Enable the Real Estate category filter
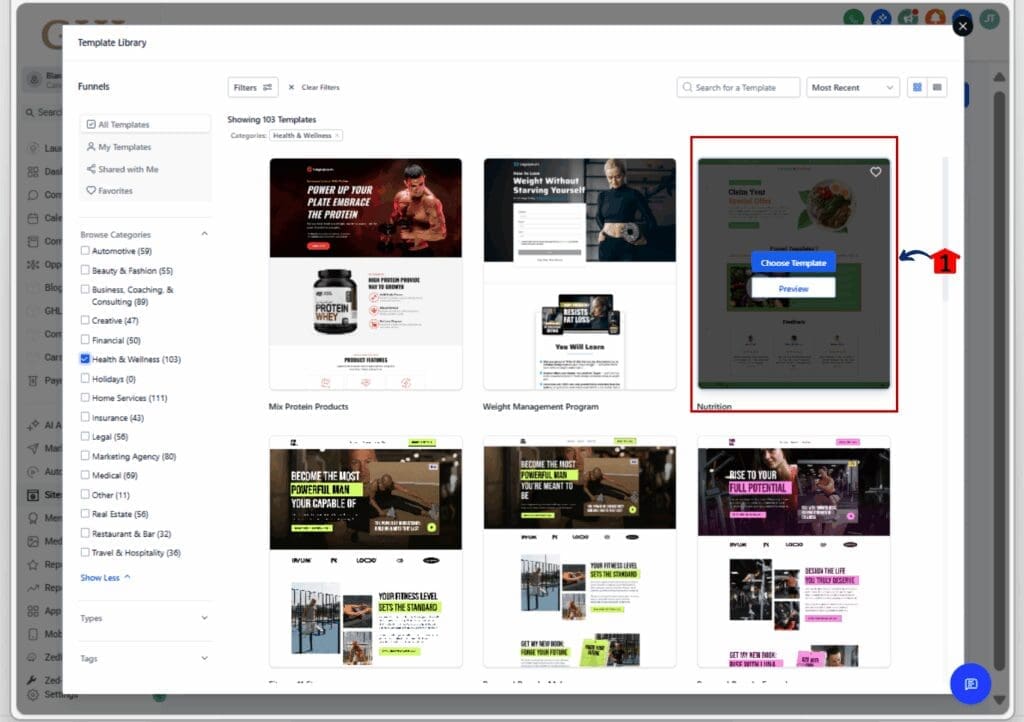 pyautogui.click(x=86, y=514)
